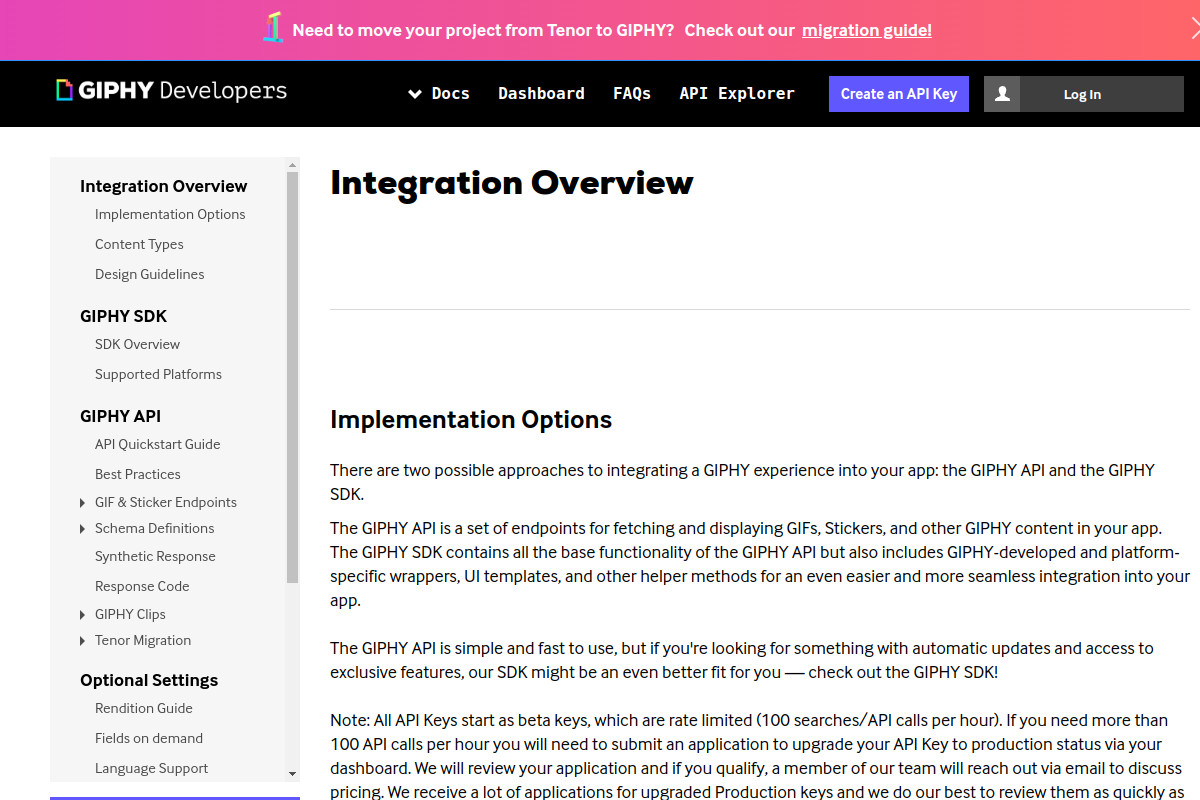1200x800 pixels.
Task: Click the banner's colorful number-one icon
Action: (x=273, y=28)
